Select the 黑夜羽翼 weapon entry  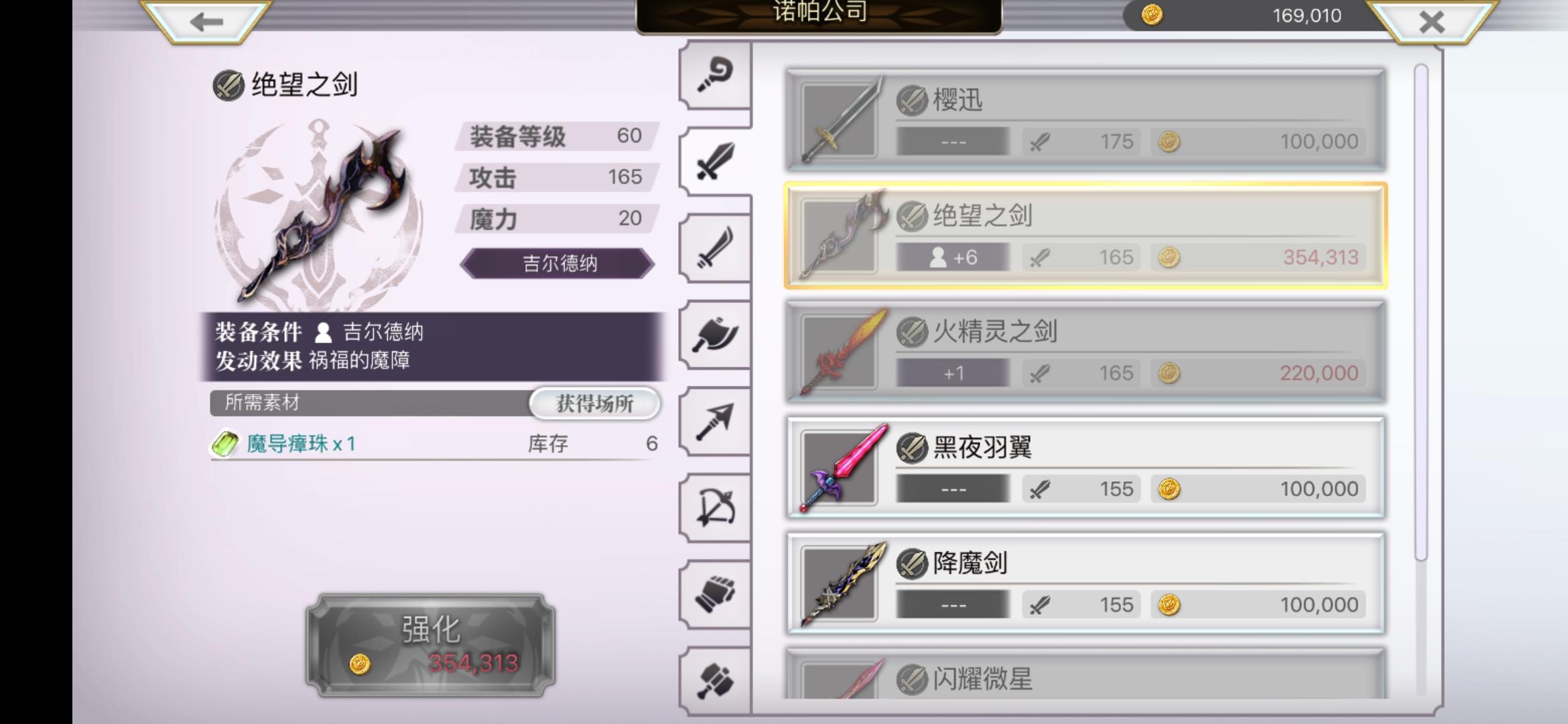click(x=1086, y=467)
